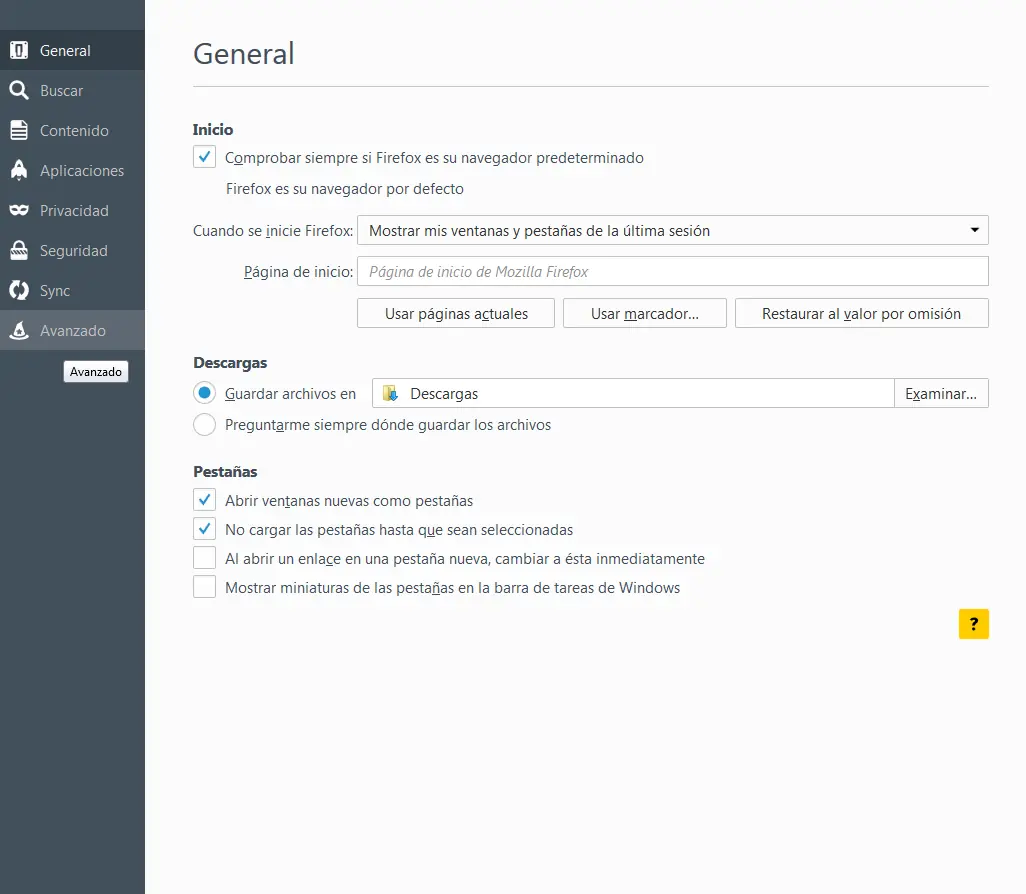Image resolution: width=1026 pixels, height=894 pixels.
Task: Expand the 'Cuando se inicie Firefox' dropdown
Action: click(673, 230)
